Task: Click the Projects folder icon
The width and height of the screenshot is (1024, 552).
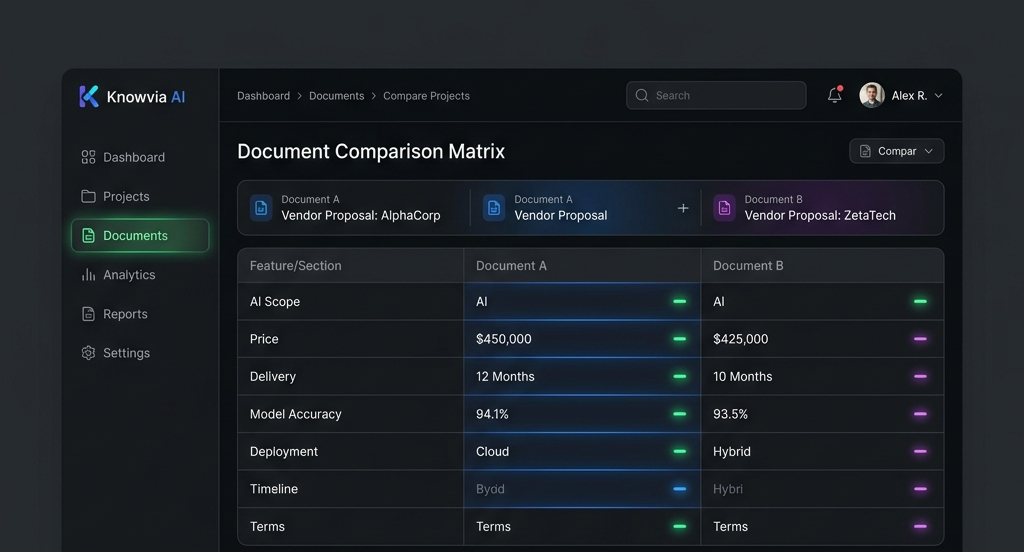Action: pyautogui.click(x=88, y=197)
